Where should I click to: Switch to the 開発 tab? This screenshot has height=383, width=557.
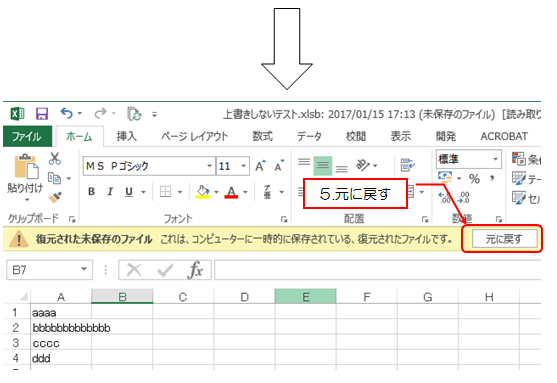click(445, 136)
